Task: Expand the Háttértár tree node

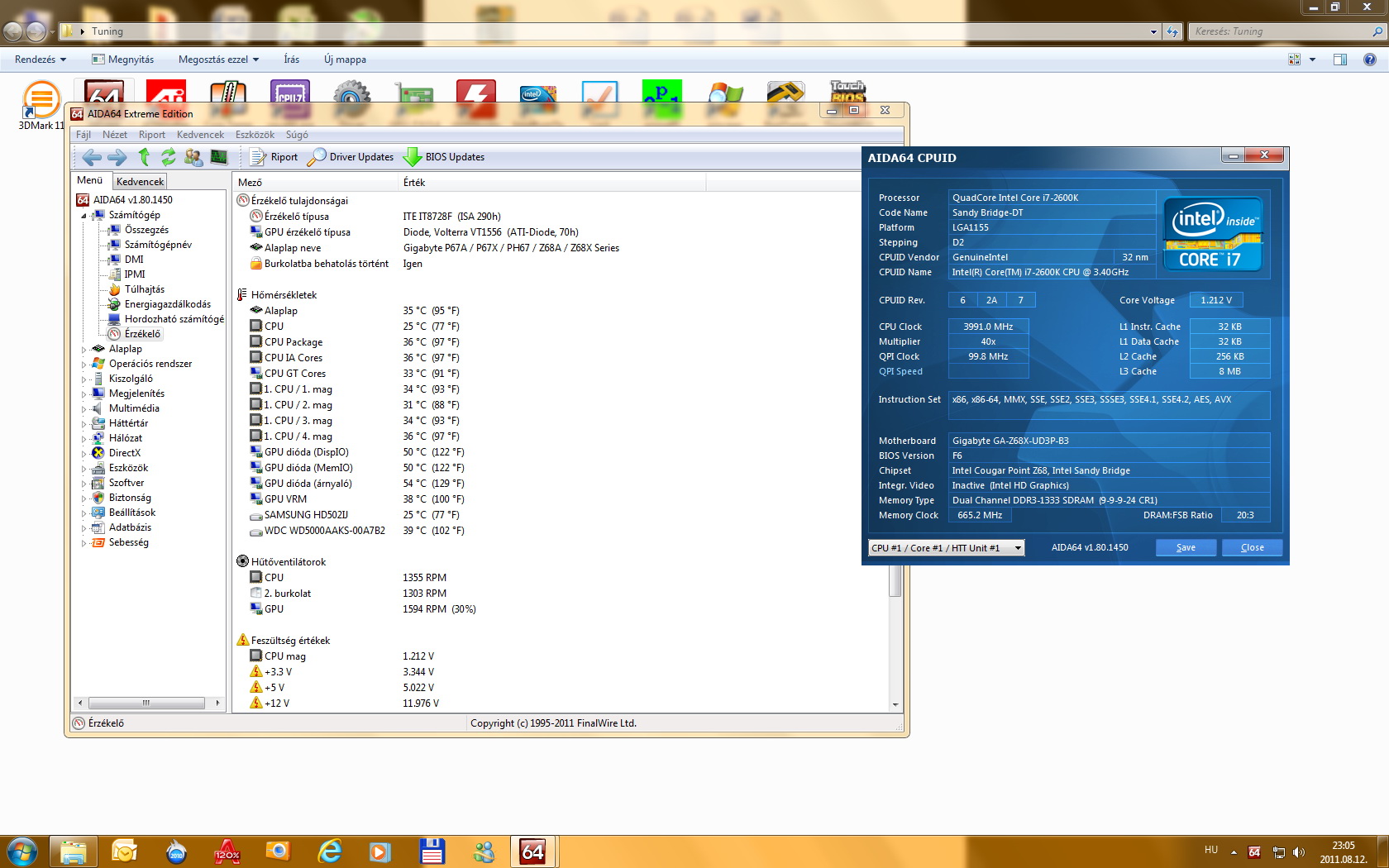Action: click(84, 424)
